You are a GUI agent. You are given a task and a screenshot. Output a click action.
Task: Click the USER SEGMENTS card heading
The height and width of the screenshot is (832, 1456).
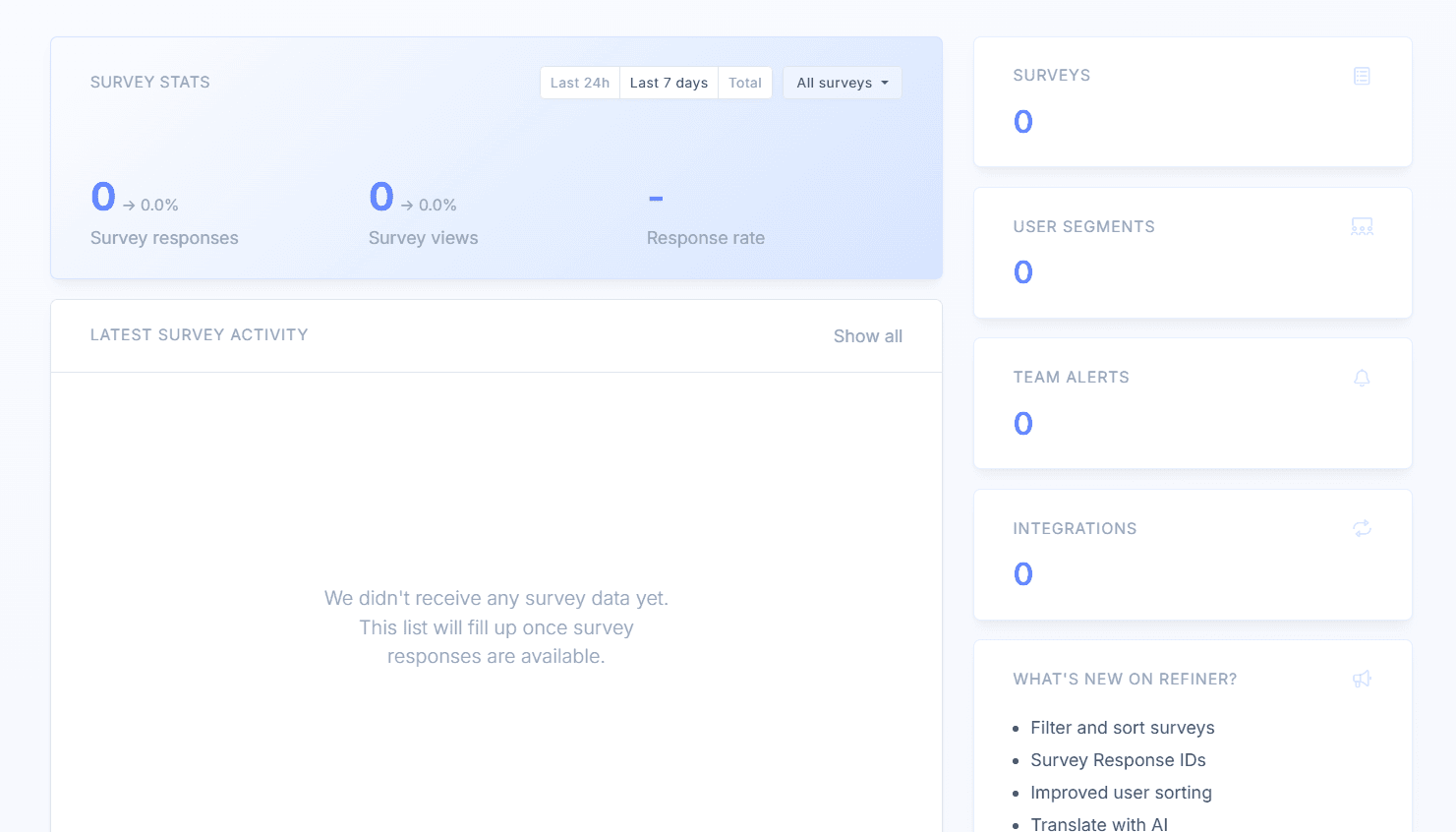1084,227
